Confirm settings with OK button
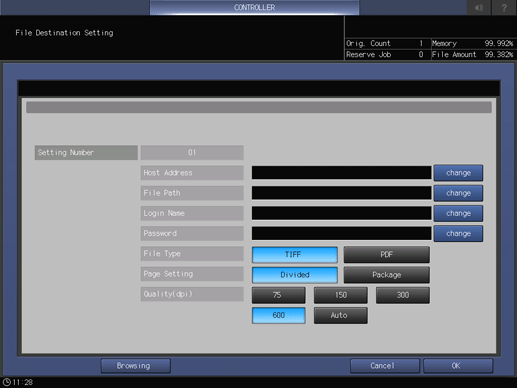The width and height of the screenshot is (517, 388). [458, 366]
